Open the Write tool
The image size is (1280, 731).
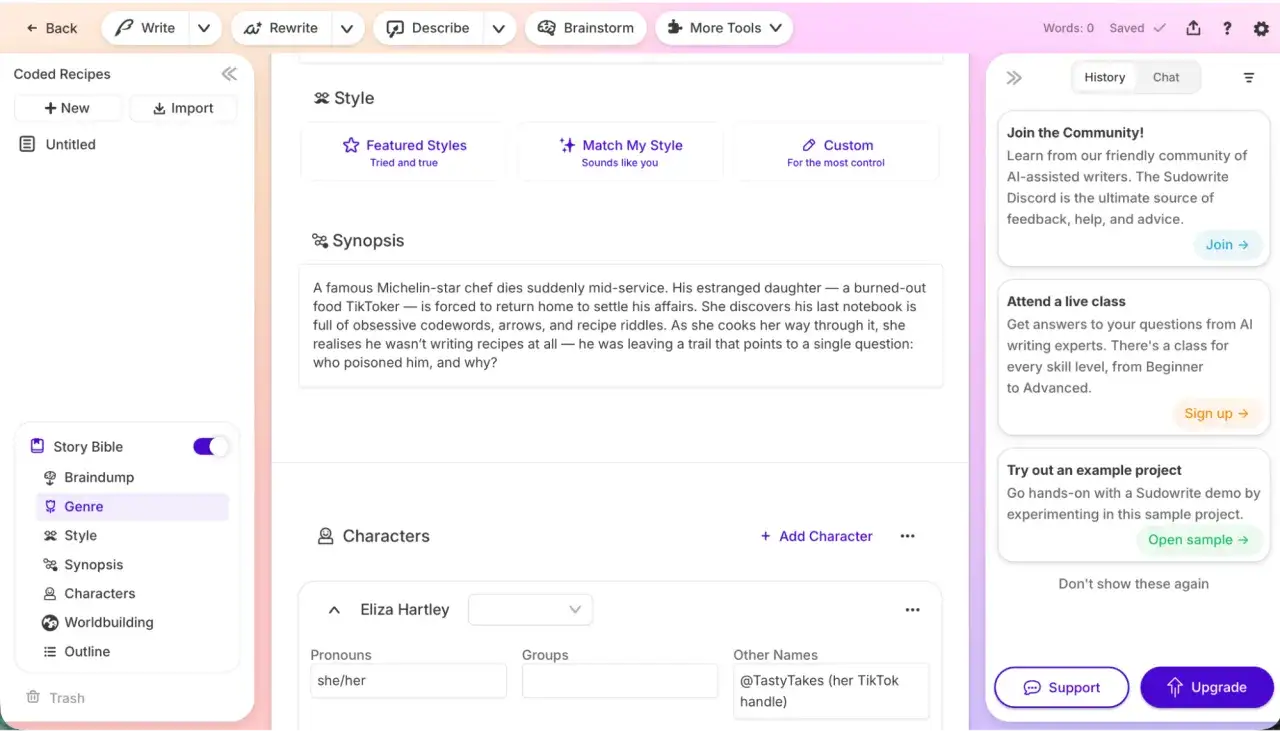tap(145, 28)
